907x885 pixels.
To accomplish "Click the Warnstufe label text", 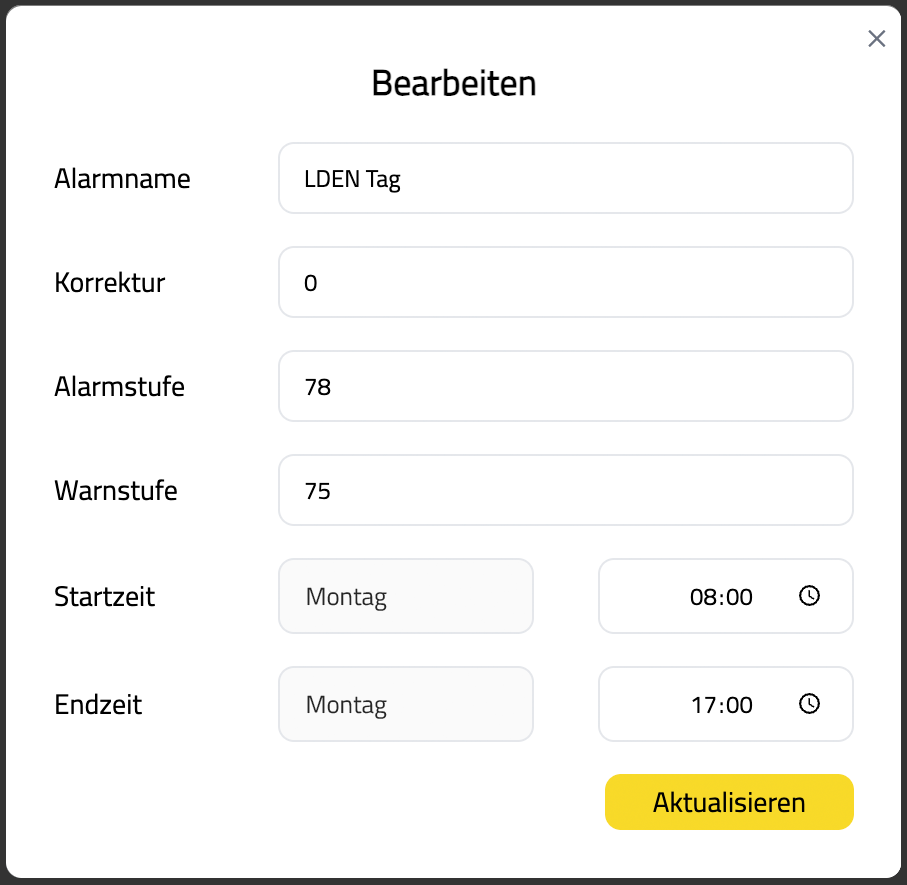I will 116,491.
